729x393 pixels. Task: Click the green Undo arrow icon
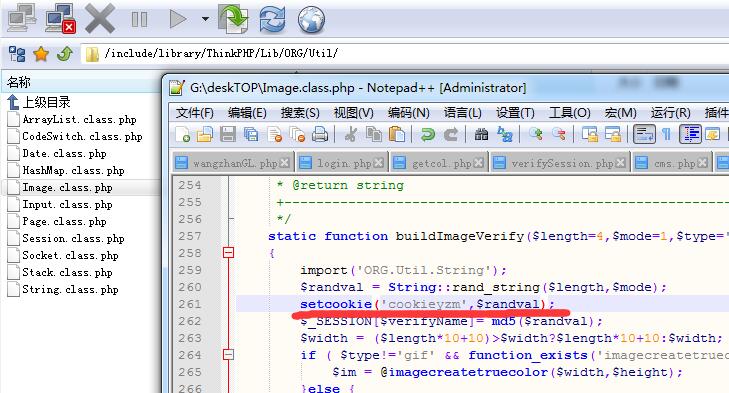[x=427, y=134]
